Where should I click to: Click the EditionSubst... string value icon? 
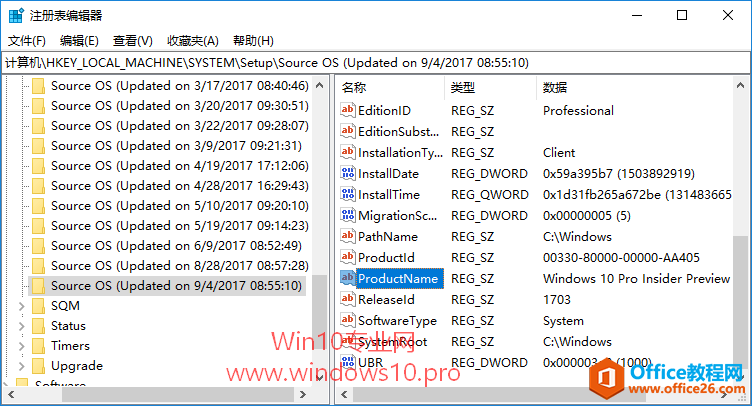click(348, 131)
